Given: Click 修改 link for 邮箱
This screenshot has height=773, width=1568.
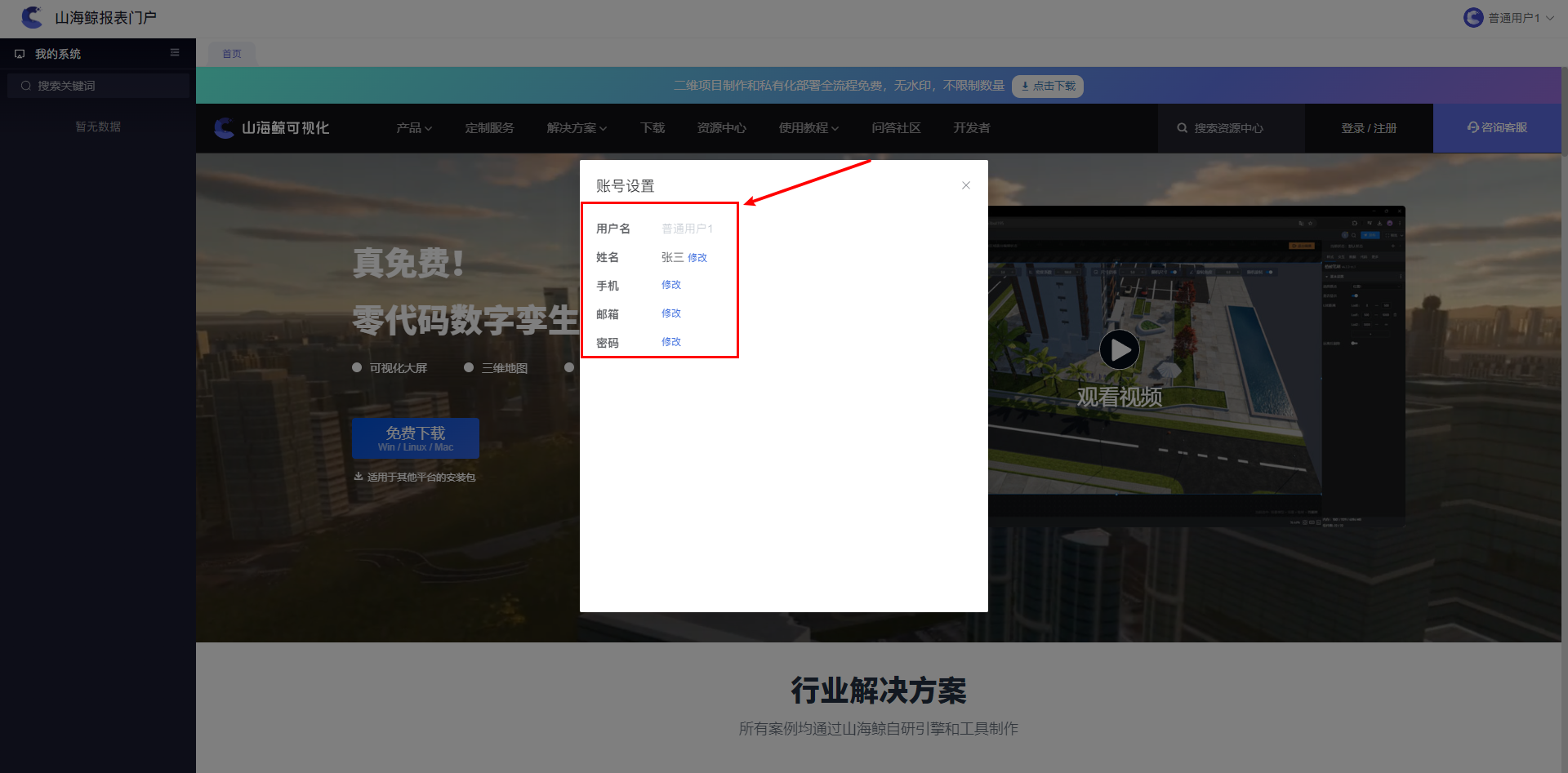Looking at the screenshot, I should tap(671, 313).
